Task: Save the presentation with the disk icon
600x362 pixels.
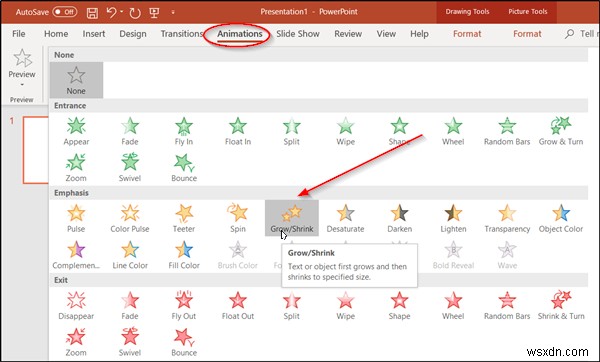Action: coord(92,13)
